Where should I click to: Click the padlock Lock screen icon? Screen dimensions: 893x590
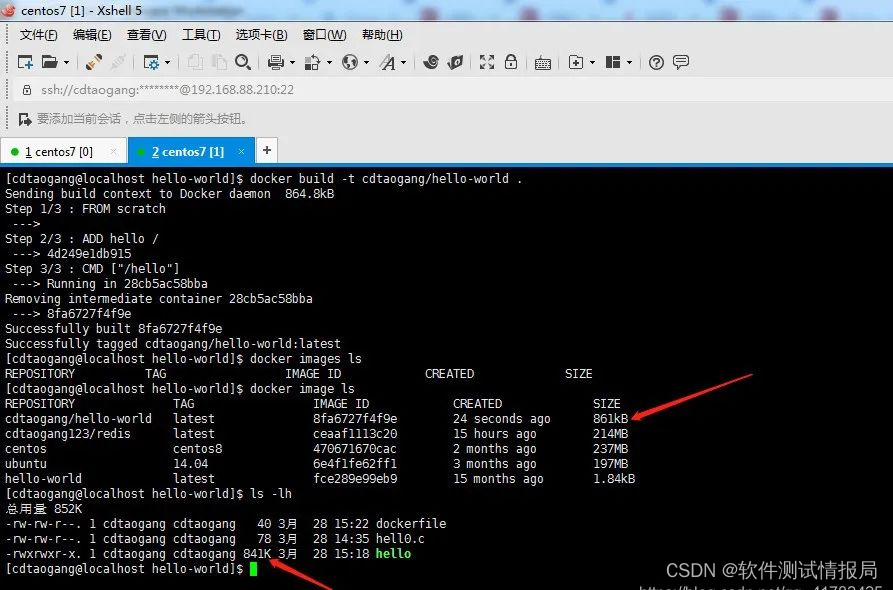tap(511, 62)
